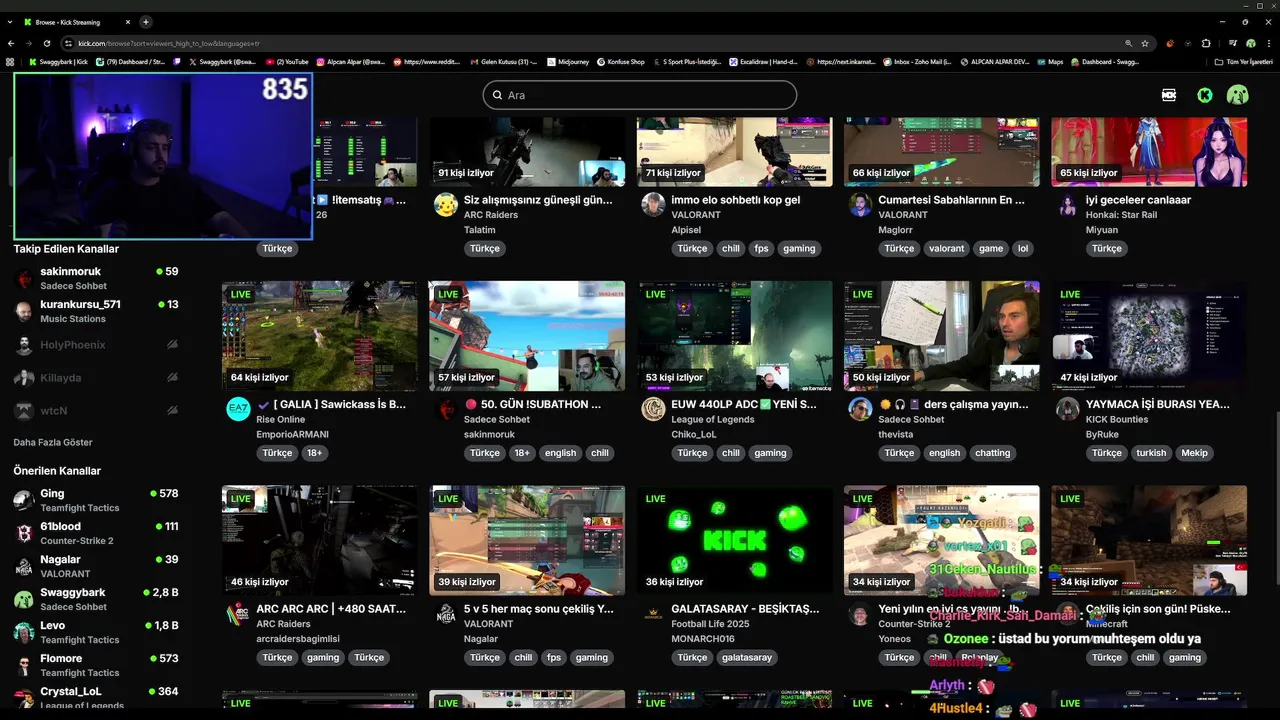Viewport: 1280px width, 720px height.
Task: Reload the page with browser refresh icon
Action: click(47, 43)
